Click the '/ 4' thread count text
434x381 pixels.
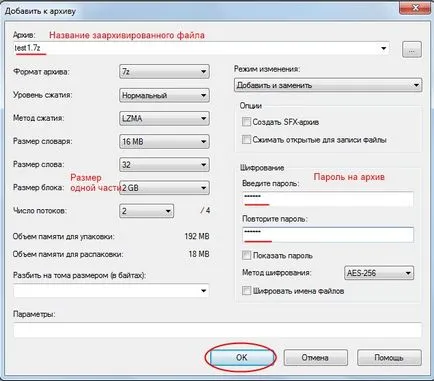[205, 211]
